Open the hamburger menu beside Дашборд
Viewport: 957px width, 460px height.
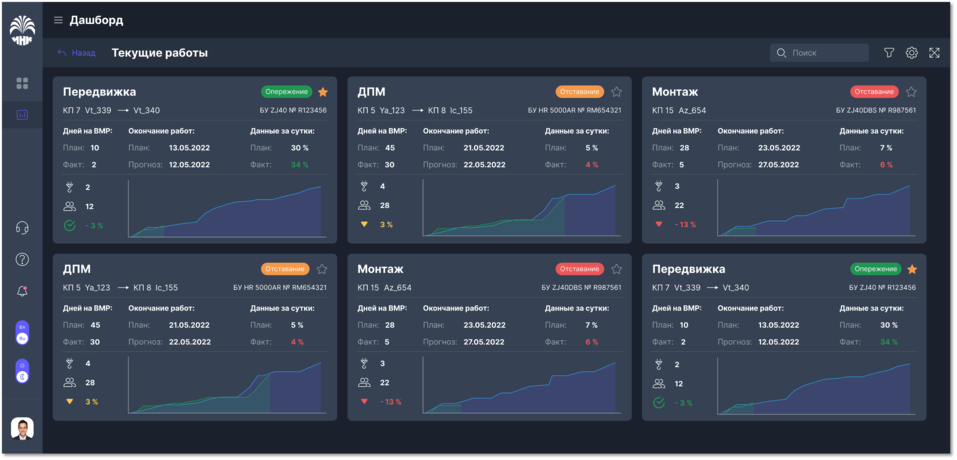pyautogui.click(x=58, y=20)
